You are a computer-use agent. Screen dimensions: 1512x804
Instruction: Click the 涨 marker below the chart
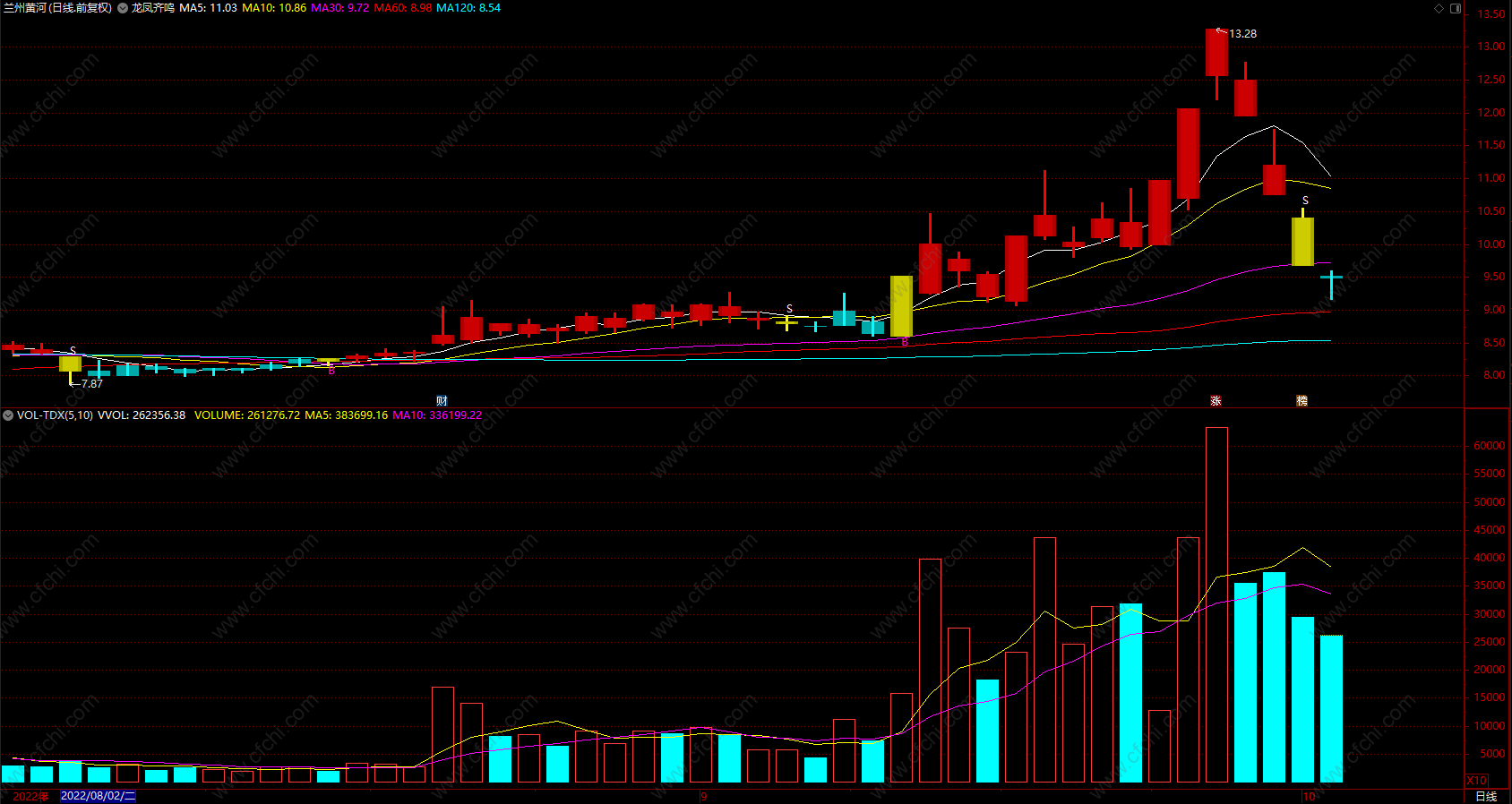click(x=1216, y=400)
